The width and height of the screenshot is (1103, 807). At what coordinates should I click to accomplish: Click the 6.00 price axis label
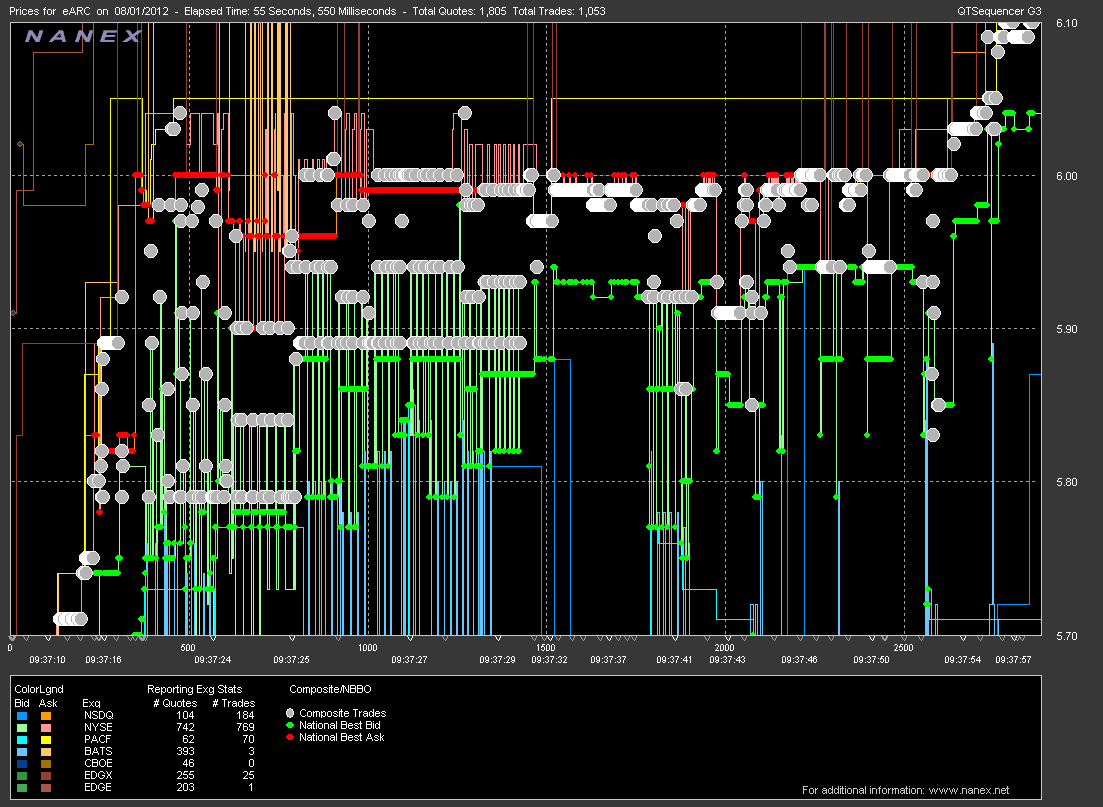coord(1068,176)
